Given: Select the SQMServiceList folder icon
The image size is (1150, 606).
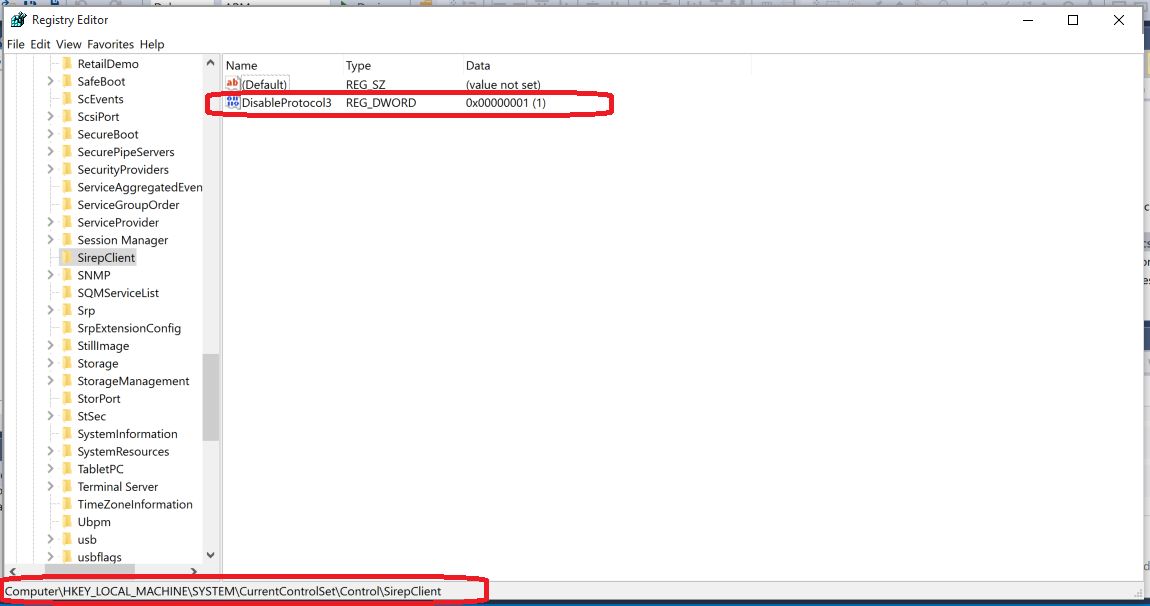Looking at the screenshot, I should tap(67, 293).
